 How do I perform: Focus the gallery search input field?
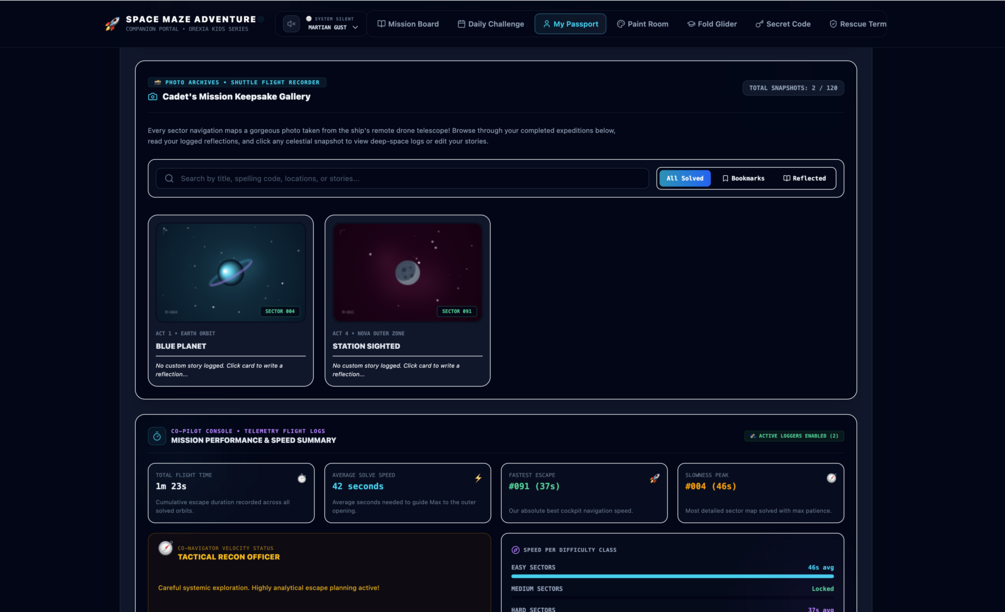402,178
